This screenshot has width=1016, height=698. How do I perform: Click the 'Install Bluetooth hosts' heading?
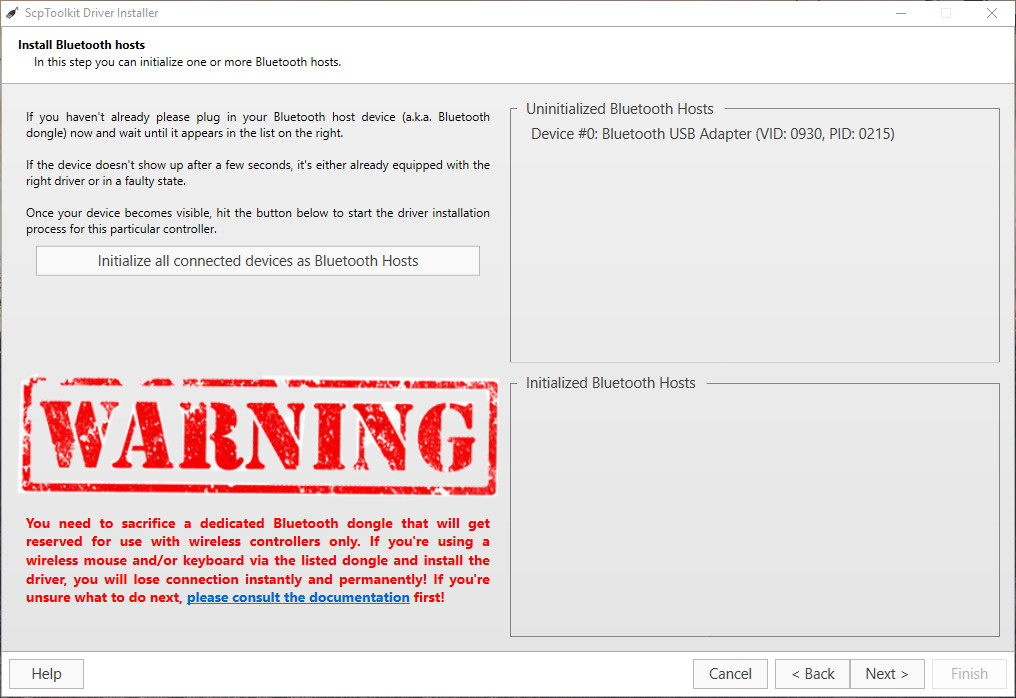click(82, 45)
